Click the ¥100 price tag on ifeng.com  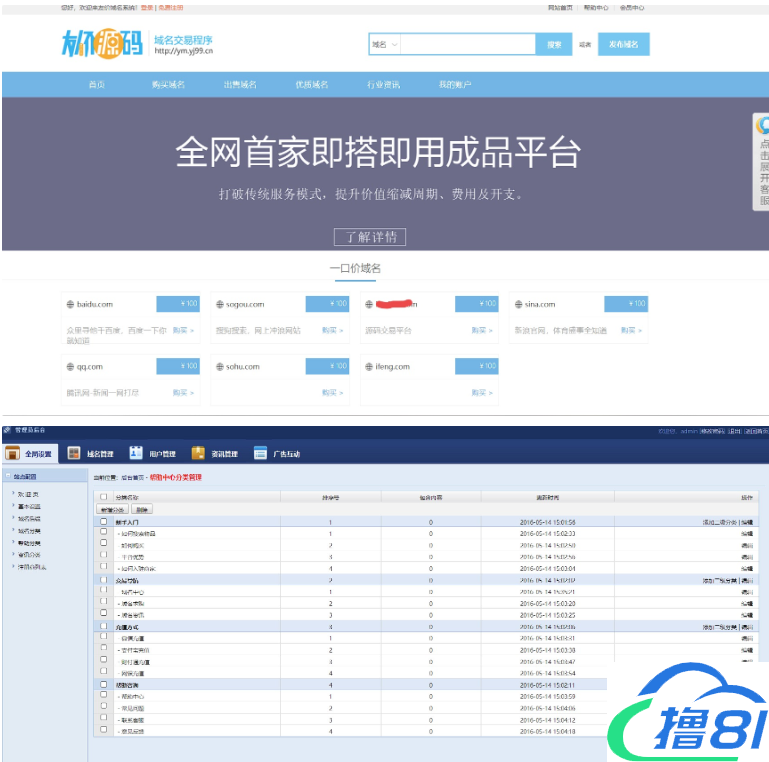point(476,367)
